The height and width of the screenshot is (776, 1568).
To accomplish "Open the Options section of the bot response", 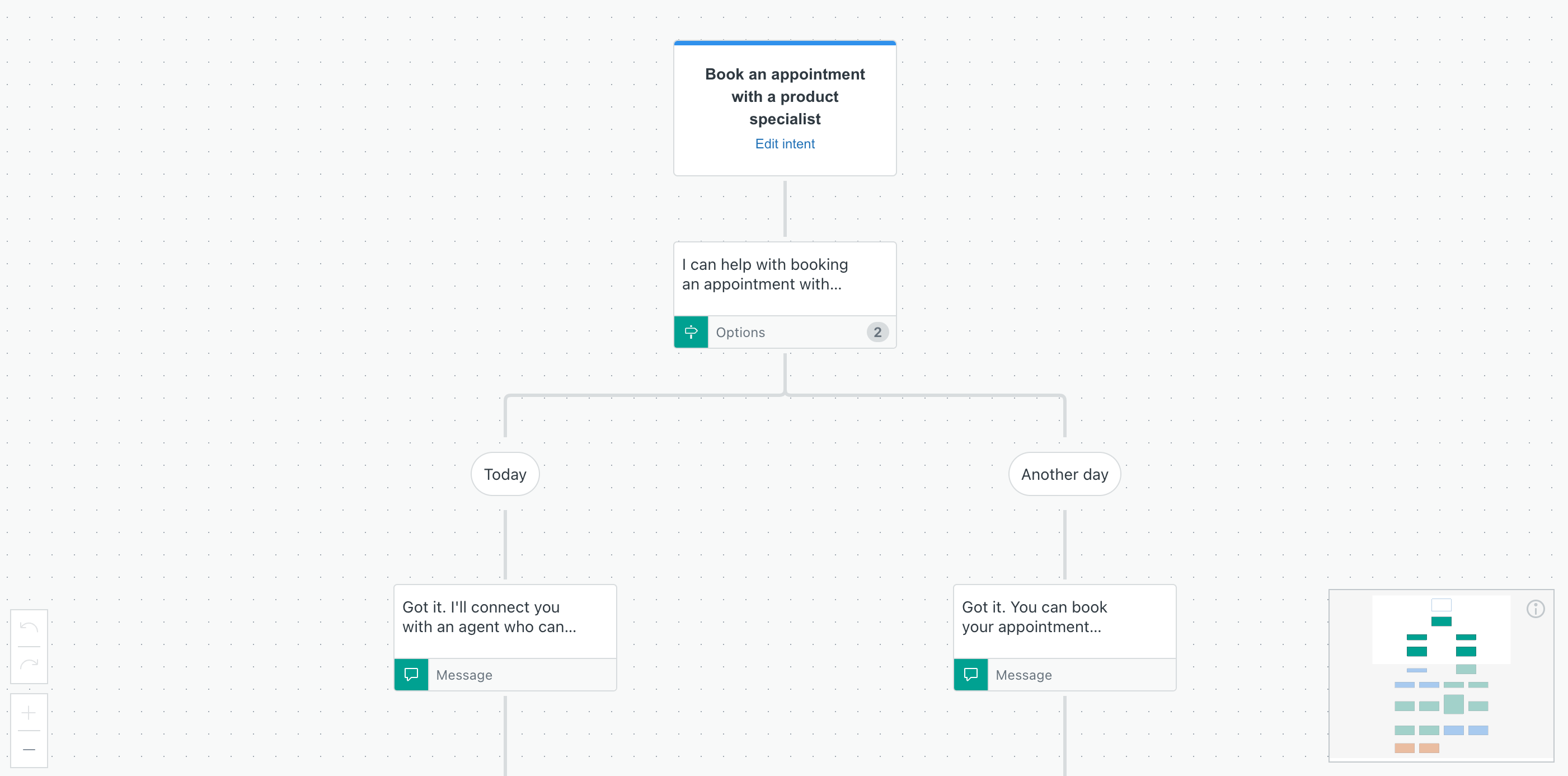I will (x=741, y=332).
